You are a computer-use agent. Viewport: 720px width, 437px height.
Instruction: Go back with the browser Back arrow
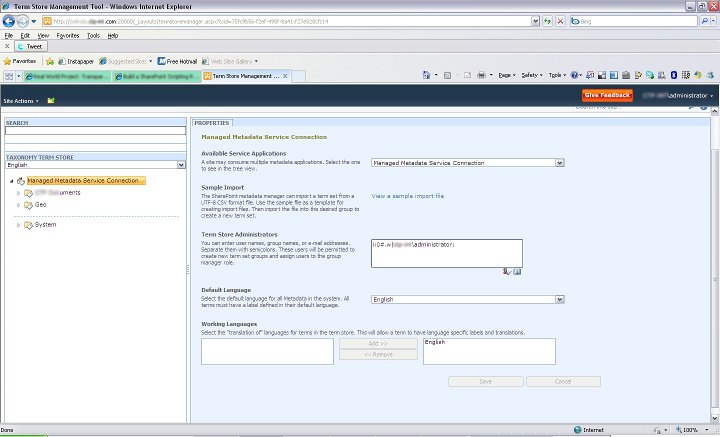point(9,21)
